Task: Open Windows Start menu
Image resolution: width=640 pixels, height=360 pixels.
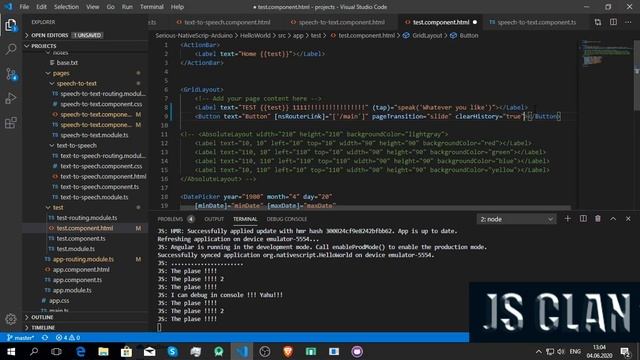Action: point(11,351)
